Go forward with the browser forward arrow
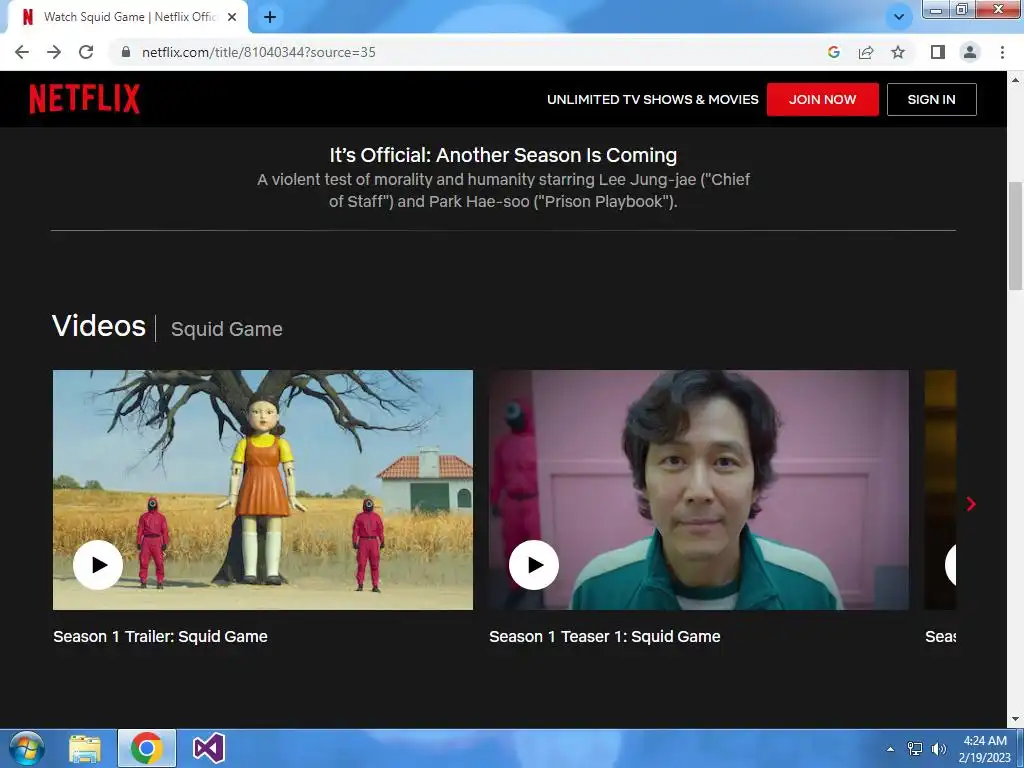Viewport: 1024px width, 768px height. click(x=54, y=52)
